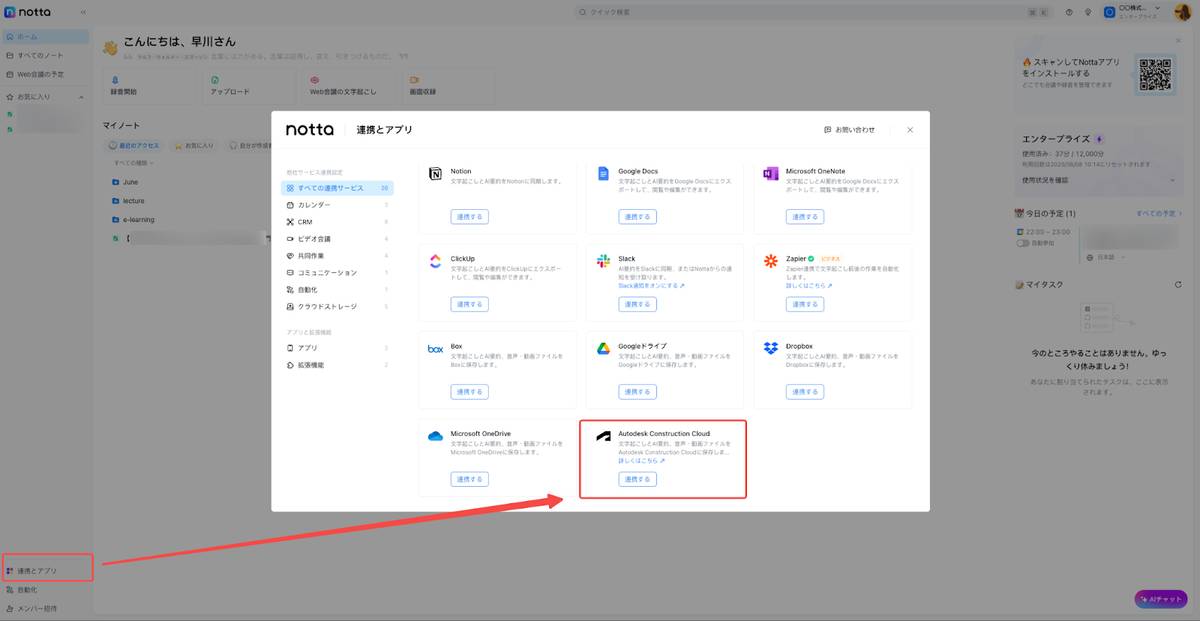Image resolution: width=1200 pixels, height=621 pixels.
Task: Click 連携する button for Googleドライブ
Action: point(637,392)
